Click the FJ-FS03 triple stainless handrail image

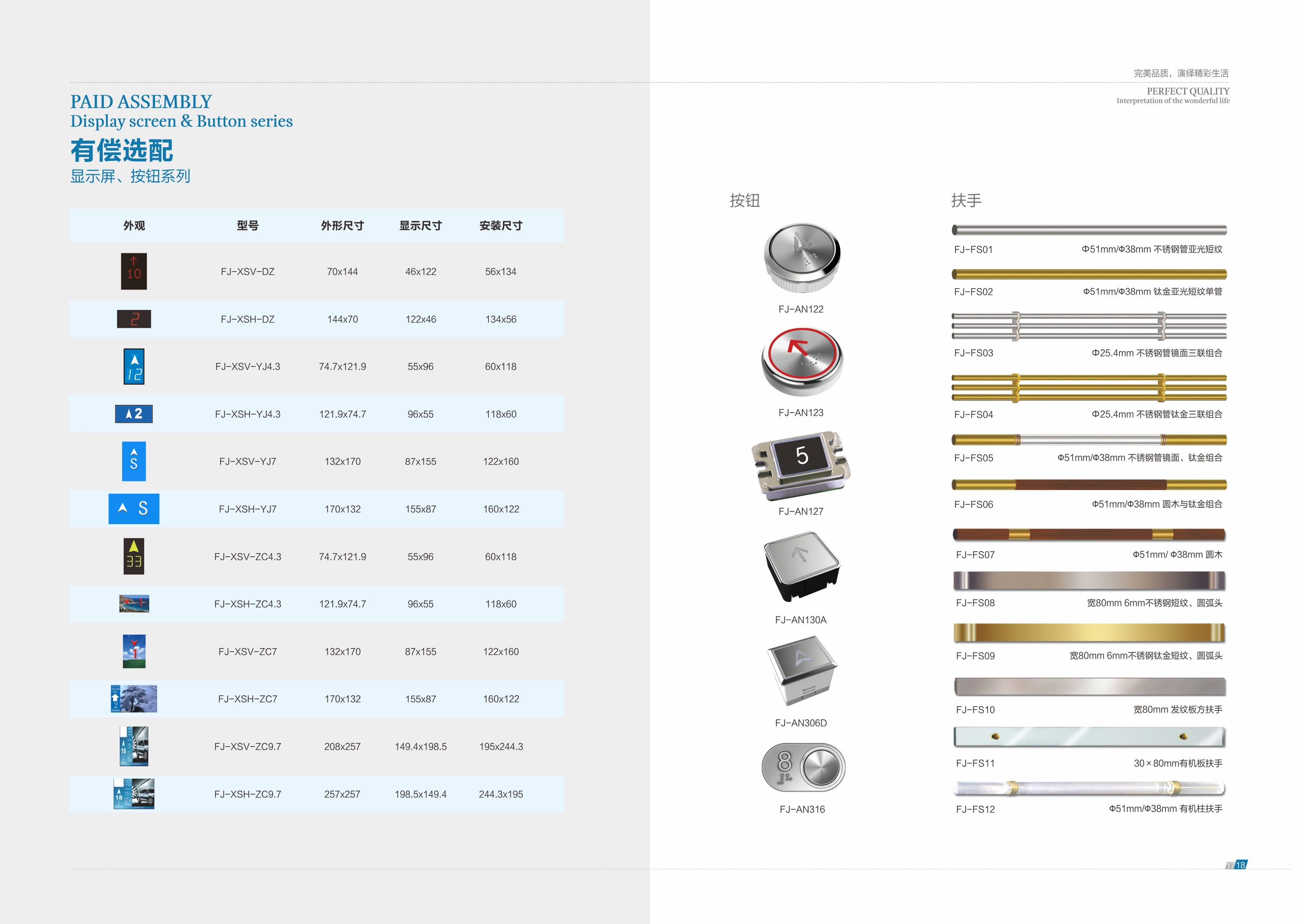(1089, 326)
